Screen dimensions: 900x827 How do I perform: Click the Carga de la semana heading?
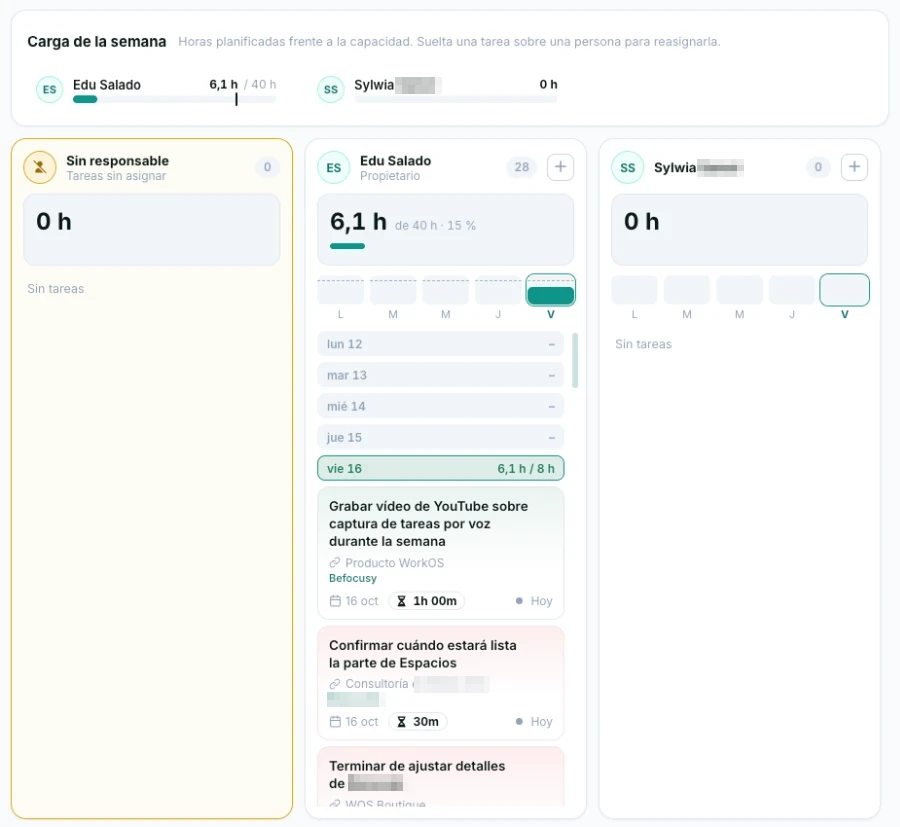click(97, 42)
